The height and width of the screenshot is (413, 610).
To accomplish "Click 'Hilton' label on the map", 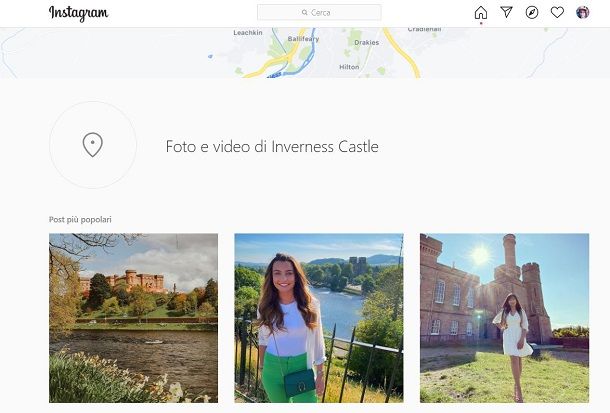I will pos(349,67).
